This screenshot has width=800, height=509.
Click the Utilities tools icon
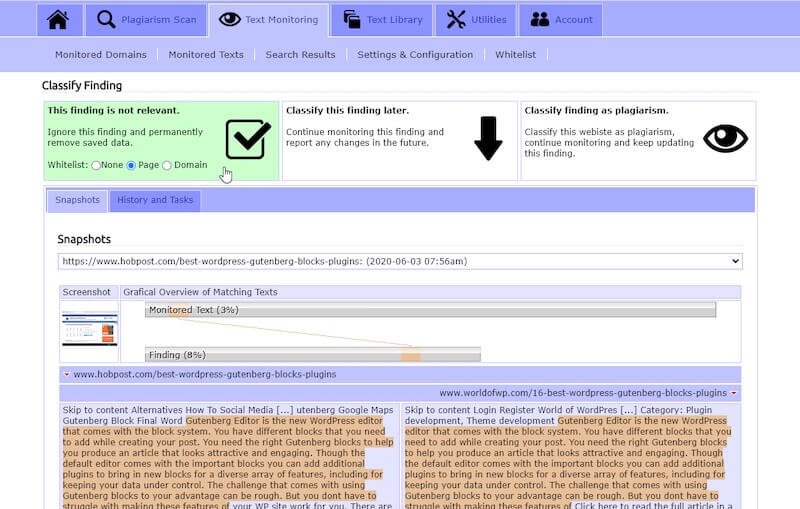(456, 20)
